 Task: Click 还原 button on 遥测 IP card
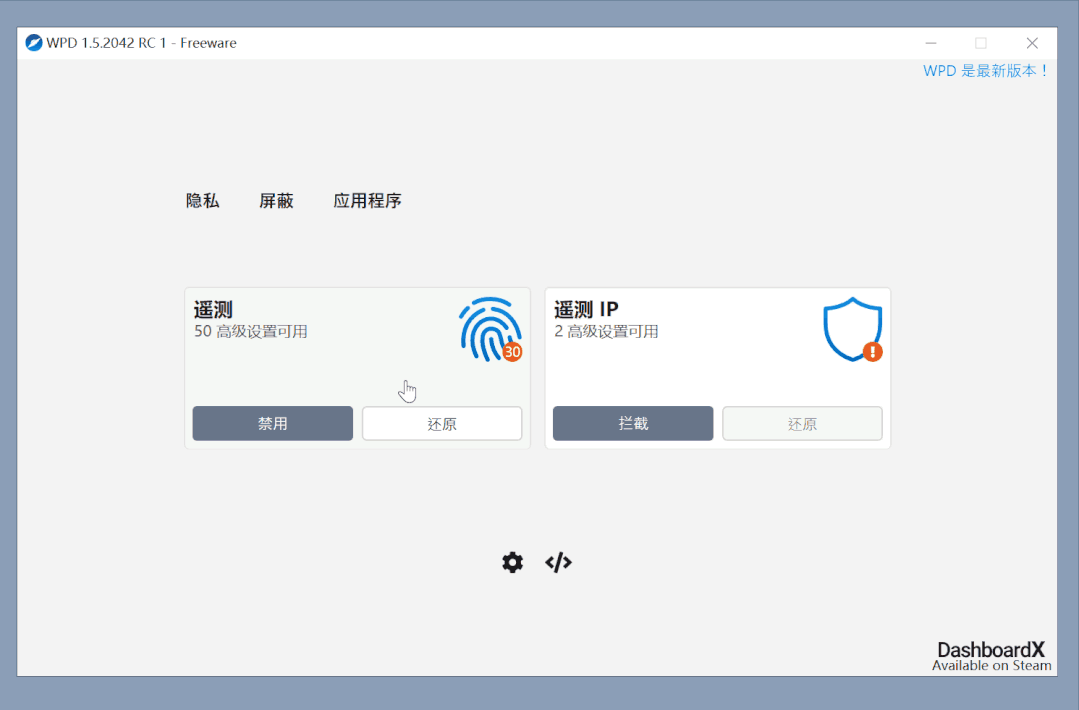click(802, 423)
